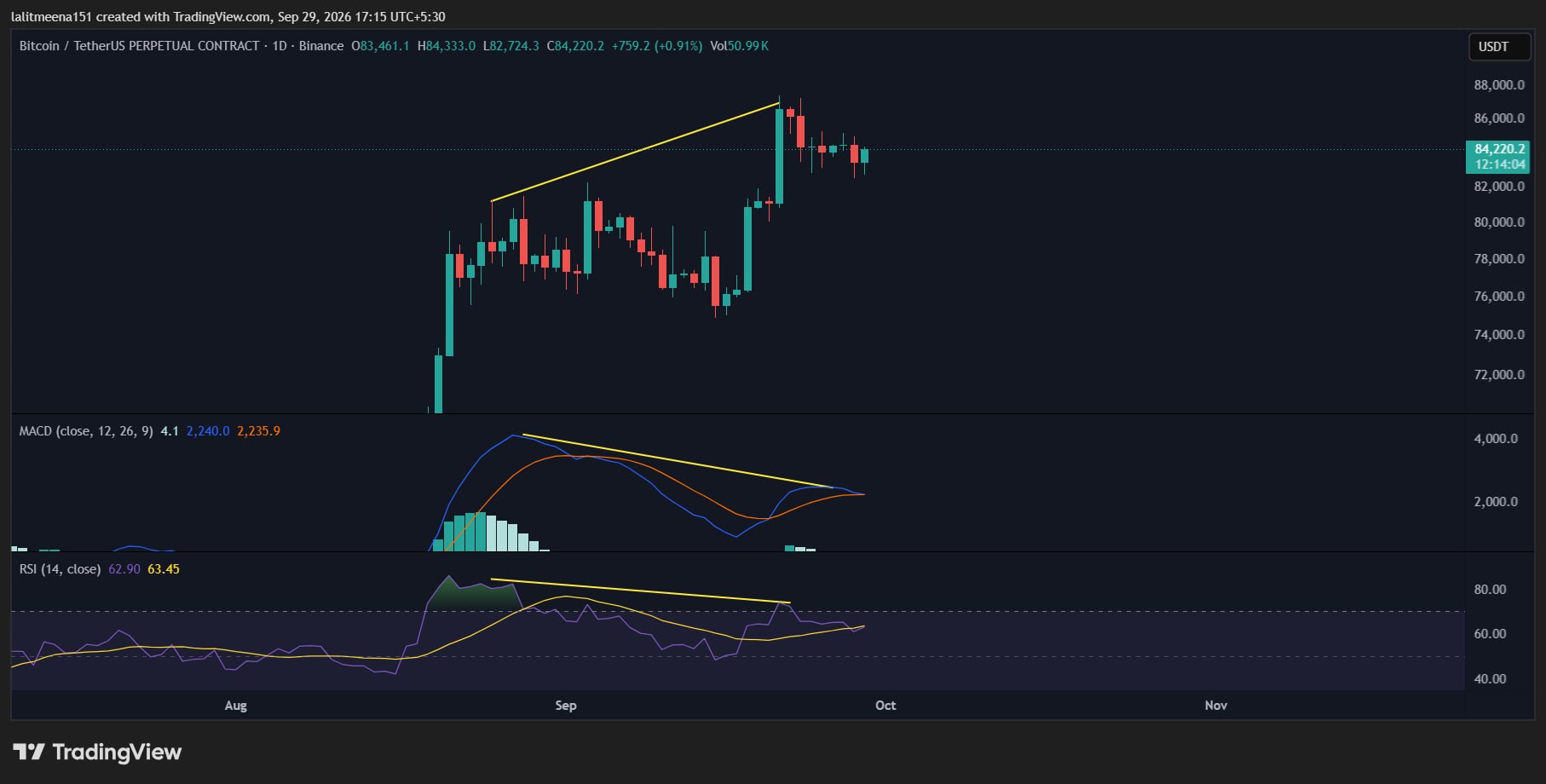Click the RSI (14, close) indicator label

pyautogui.click(x=60, y=569)
